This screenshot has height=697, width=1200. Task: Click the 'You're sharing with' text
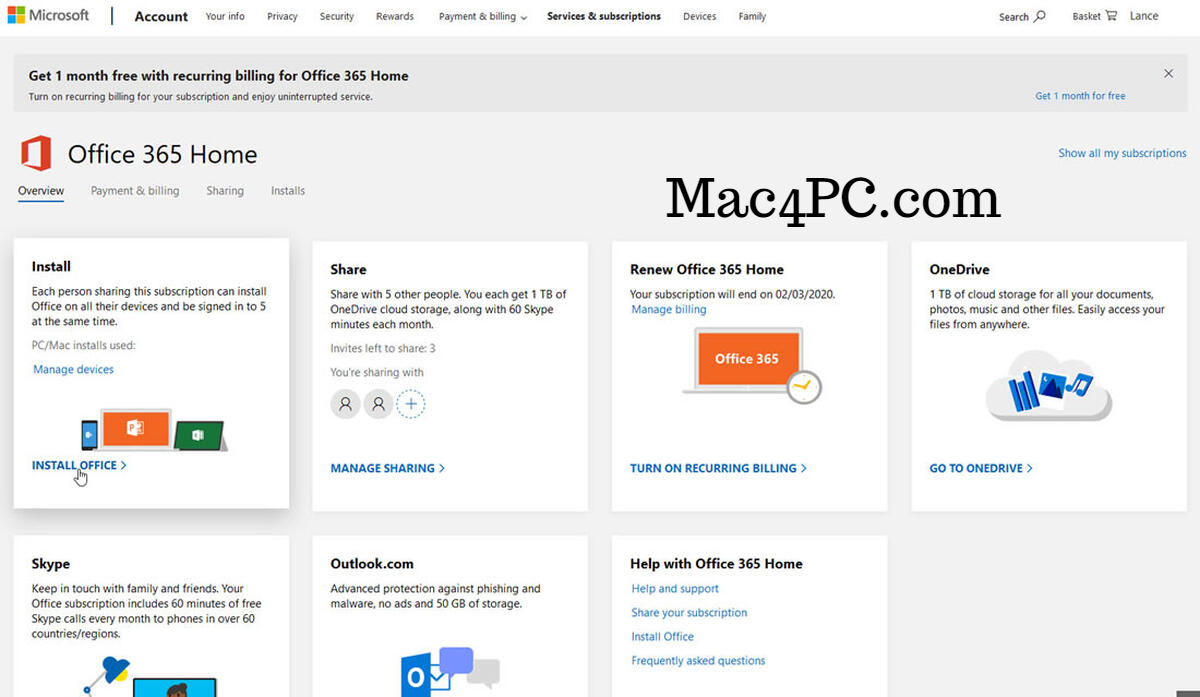coord(377,373)
